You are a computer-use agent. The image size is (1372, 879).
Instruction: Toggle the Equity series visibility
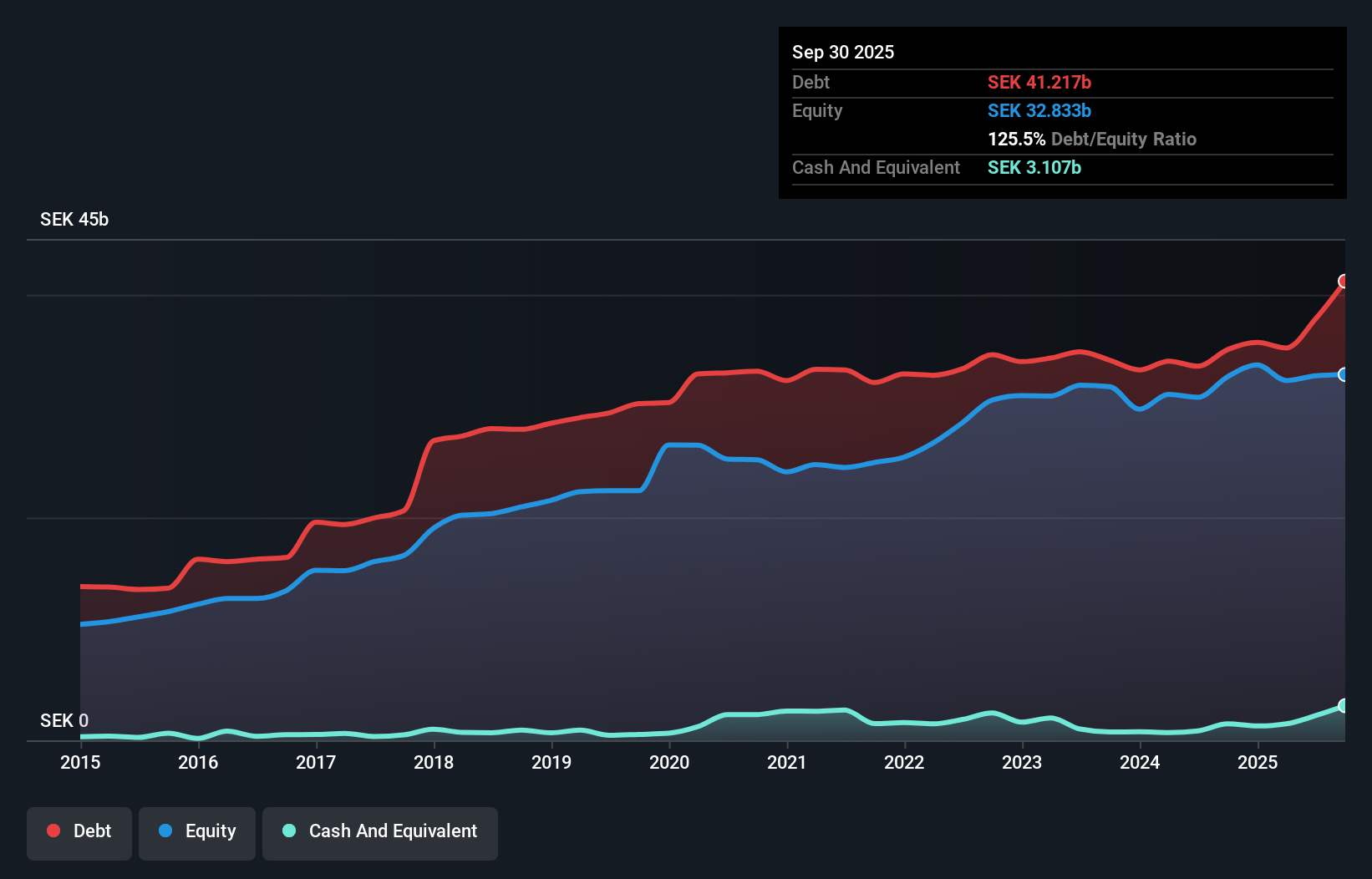pyautogui.click(x=196, y=832)
